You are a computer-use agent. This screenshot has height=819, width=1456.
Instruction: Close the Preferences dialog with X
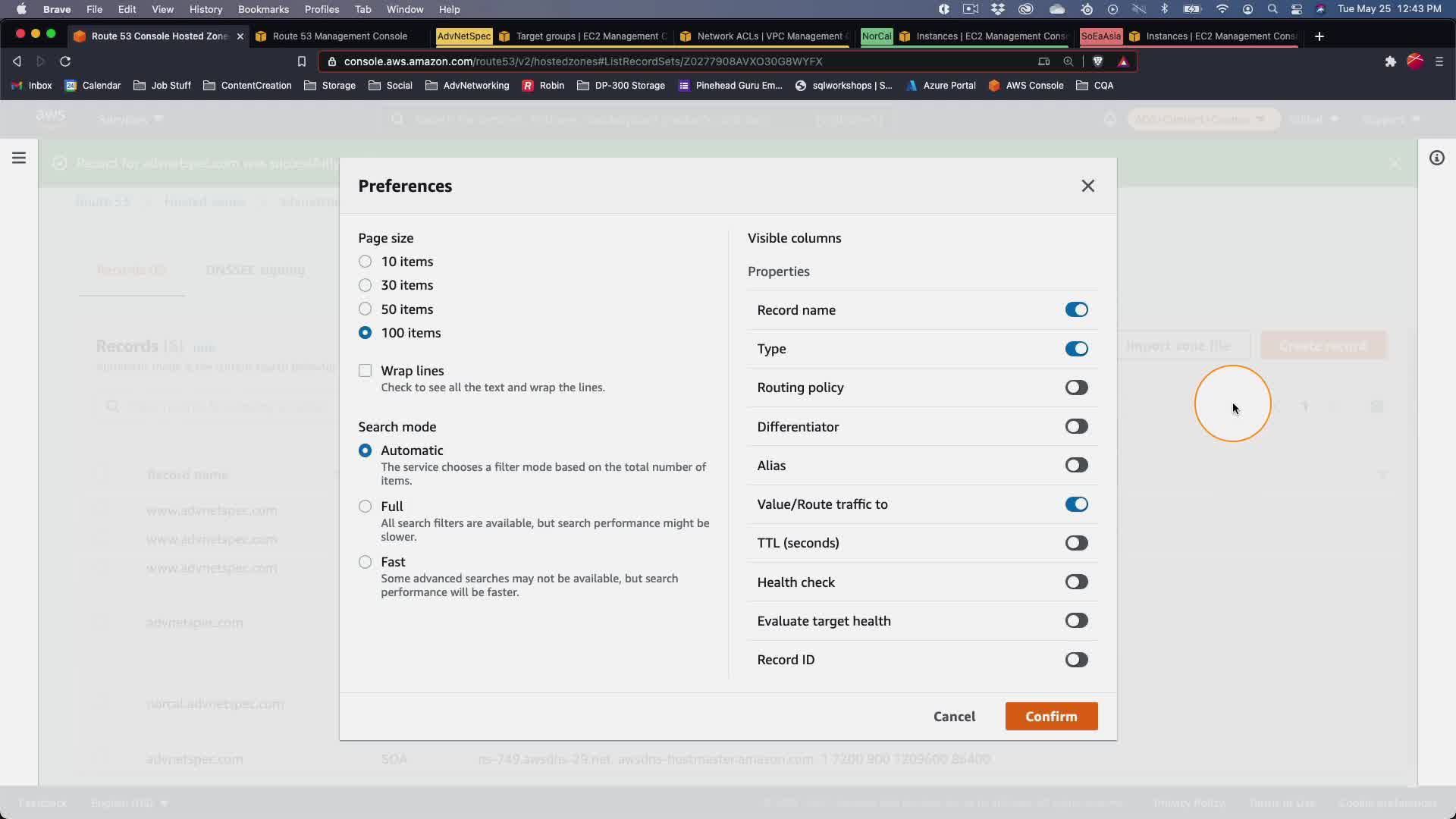1087,186
